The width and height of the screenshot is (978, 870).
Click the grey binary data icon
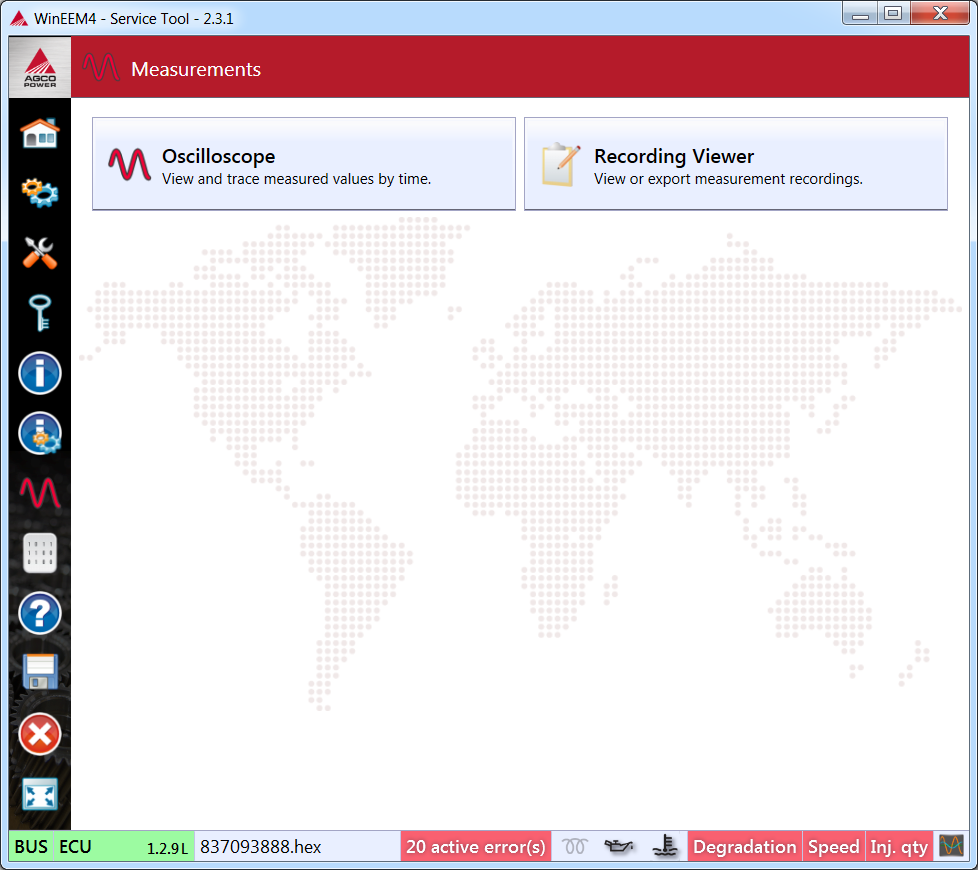click(x=40, y=553)
